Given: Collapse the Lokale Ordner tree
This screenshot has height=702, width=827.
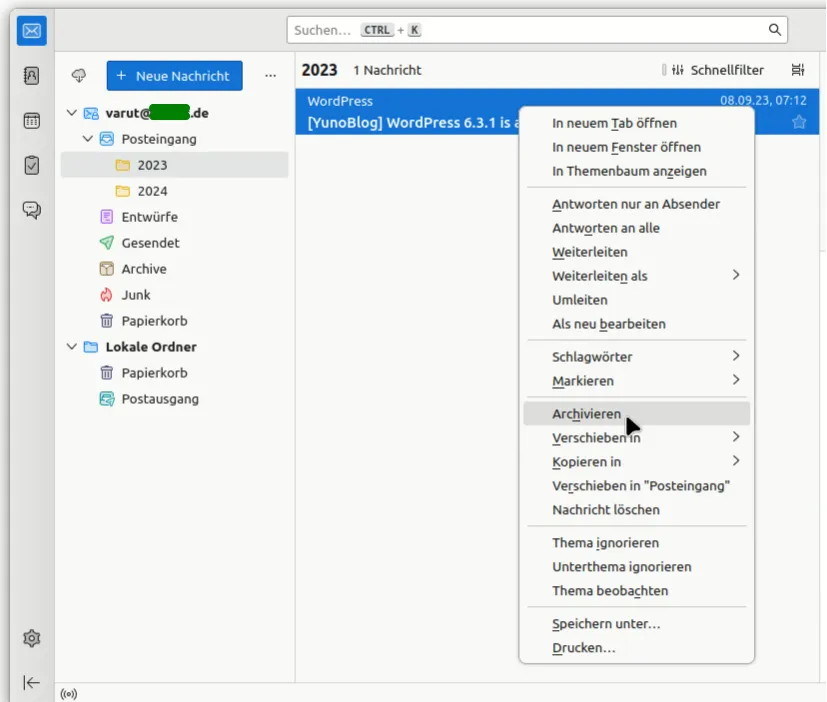Looking at the screenshot, I should 70,346.
